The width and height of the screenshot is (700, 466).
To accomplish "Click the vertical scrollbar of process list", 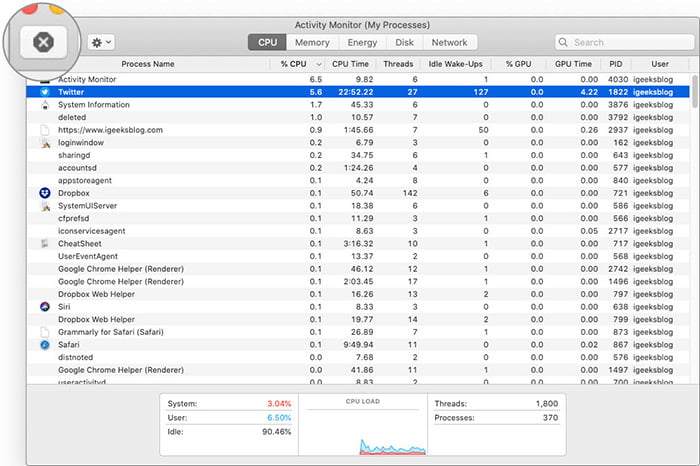I will coord(694,92).
